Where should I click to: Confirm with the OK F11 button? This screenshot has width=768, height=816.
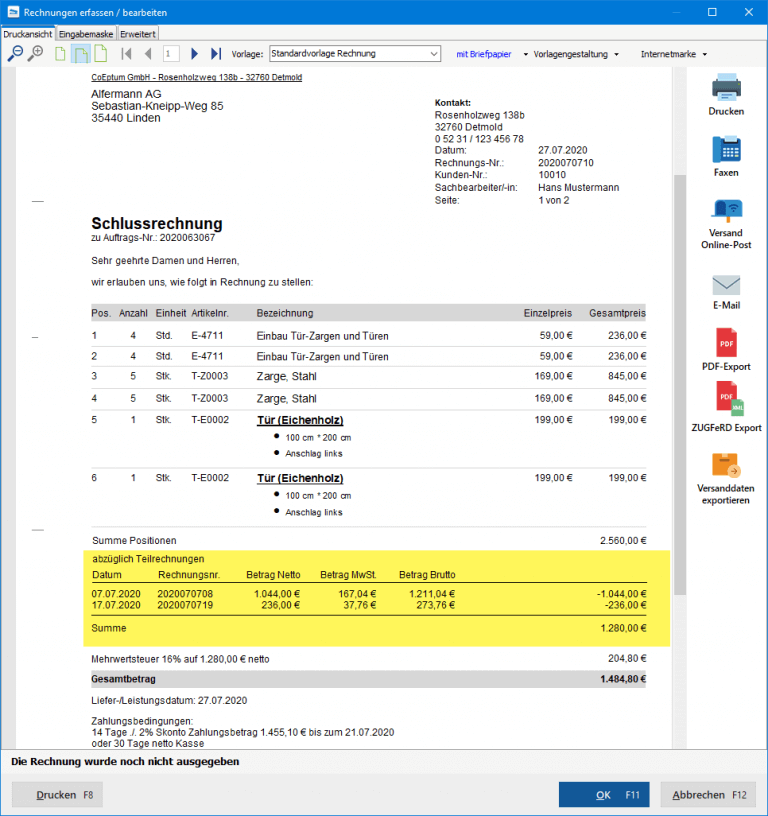point(604,795)
